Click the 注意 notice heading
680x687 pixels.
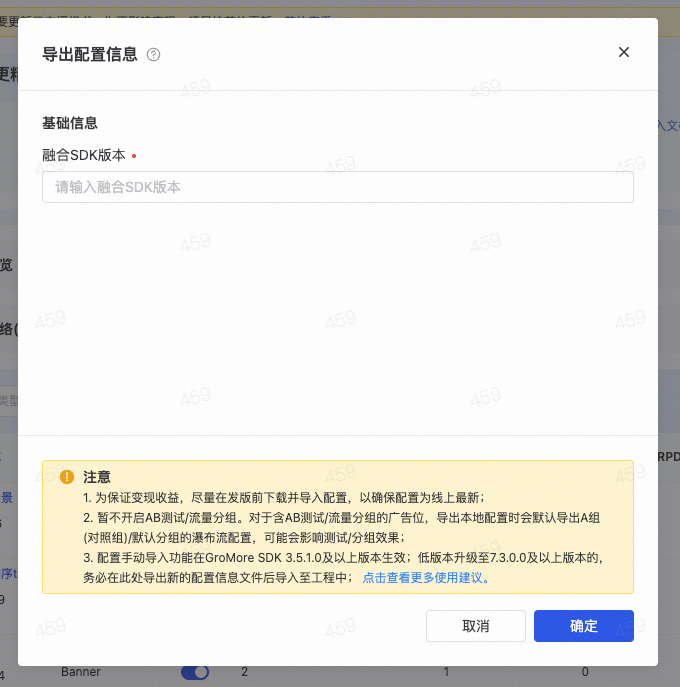97,477
